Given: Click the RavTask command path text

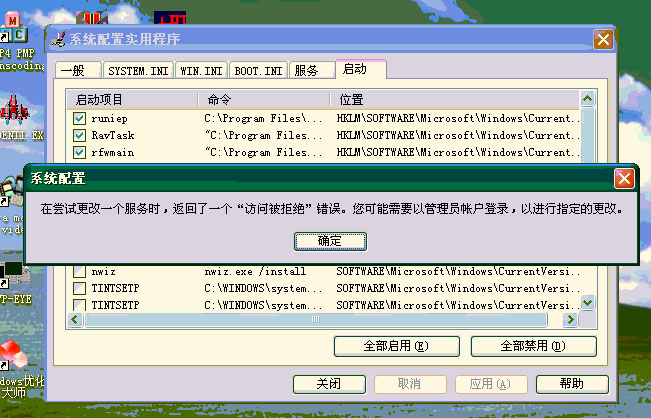Looking at the screenshot, I should click(x=264, y=135).
